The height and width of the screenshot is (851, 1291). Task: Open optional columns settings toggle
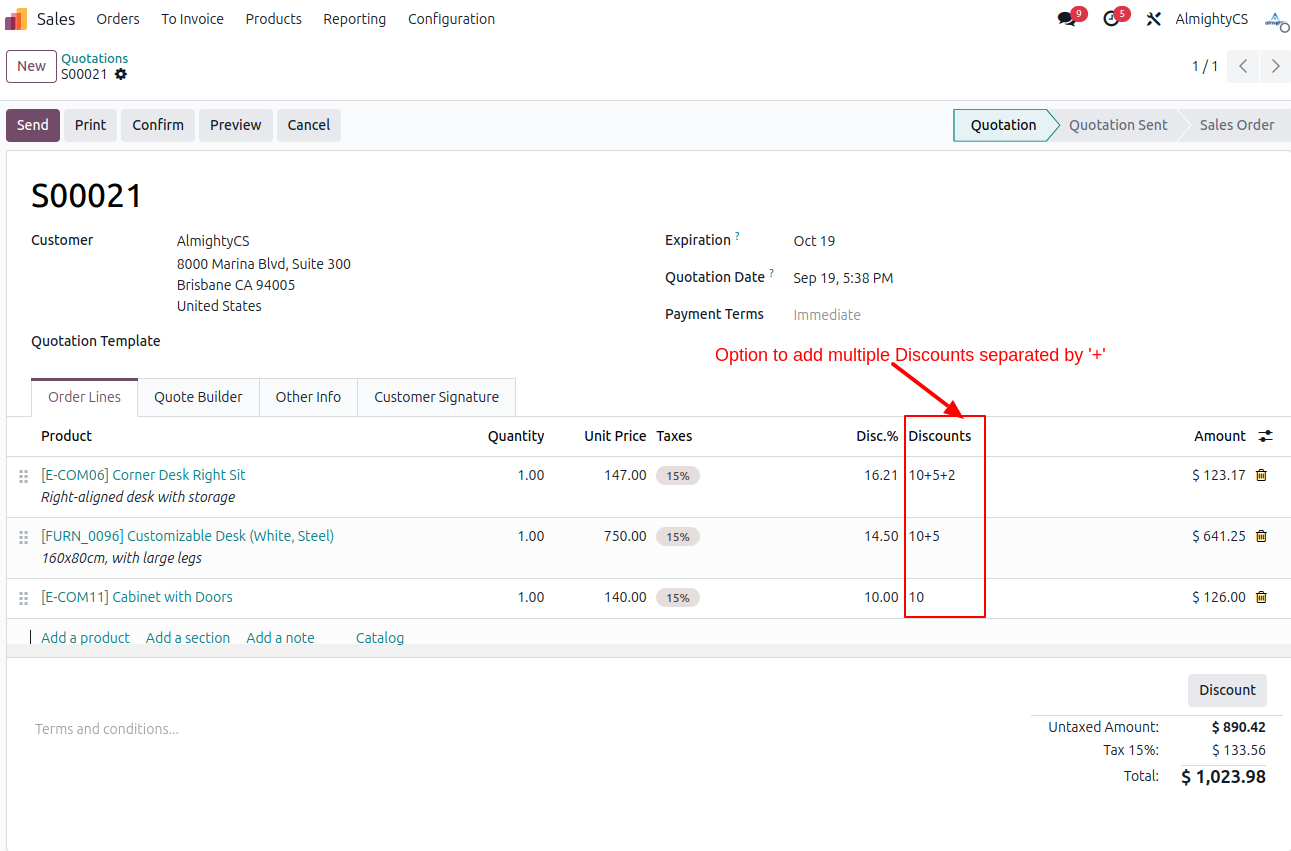coord(1266,436)
